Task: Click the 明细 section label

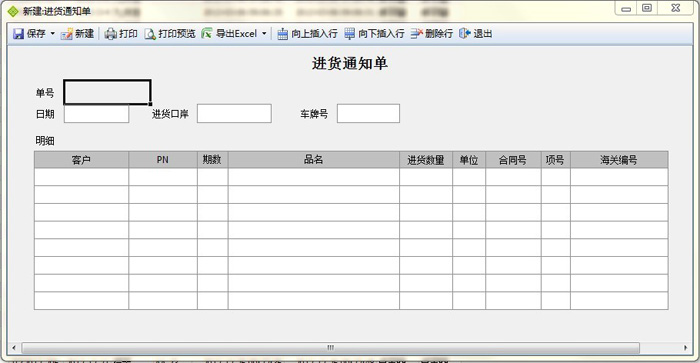Action: point(45,141)
